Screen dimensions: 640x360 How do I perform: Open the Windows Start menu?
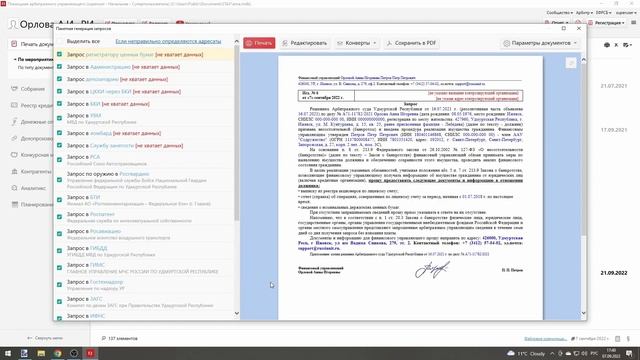click(x=8, y=353)
